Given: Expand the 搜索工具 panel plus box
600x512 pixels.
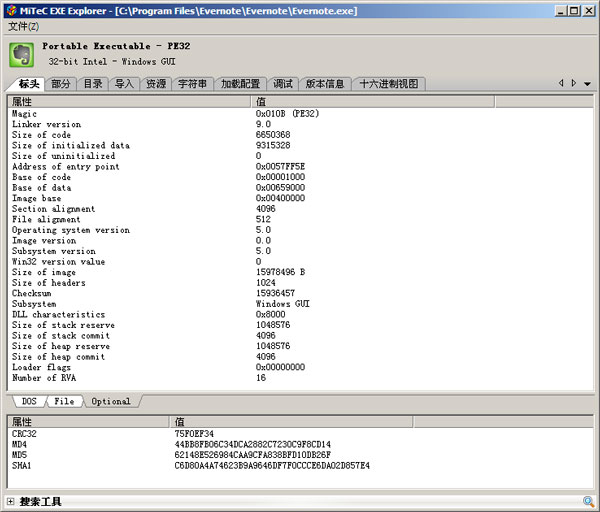Looking at the screenshot, I should pyautogui.click(x=11, y=502).
